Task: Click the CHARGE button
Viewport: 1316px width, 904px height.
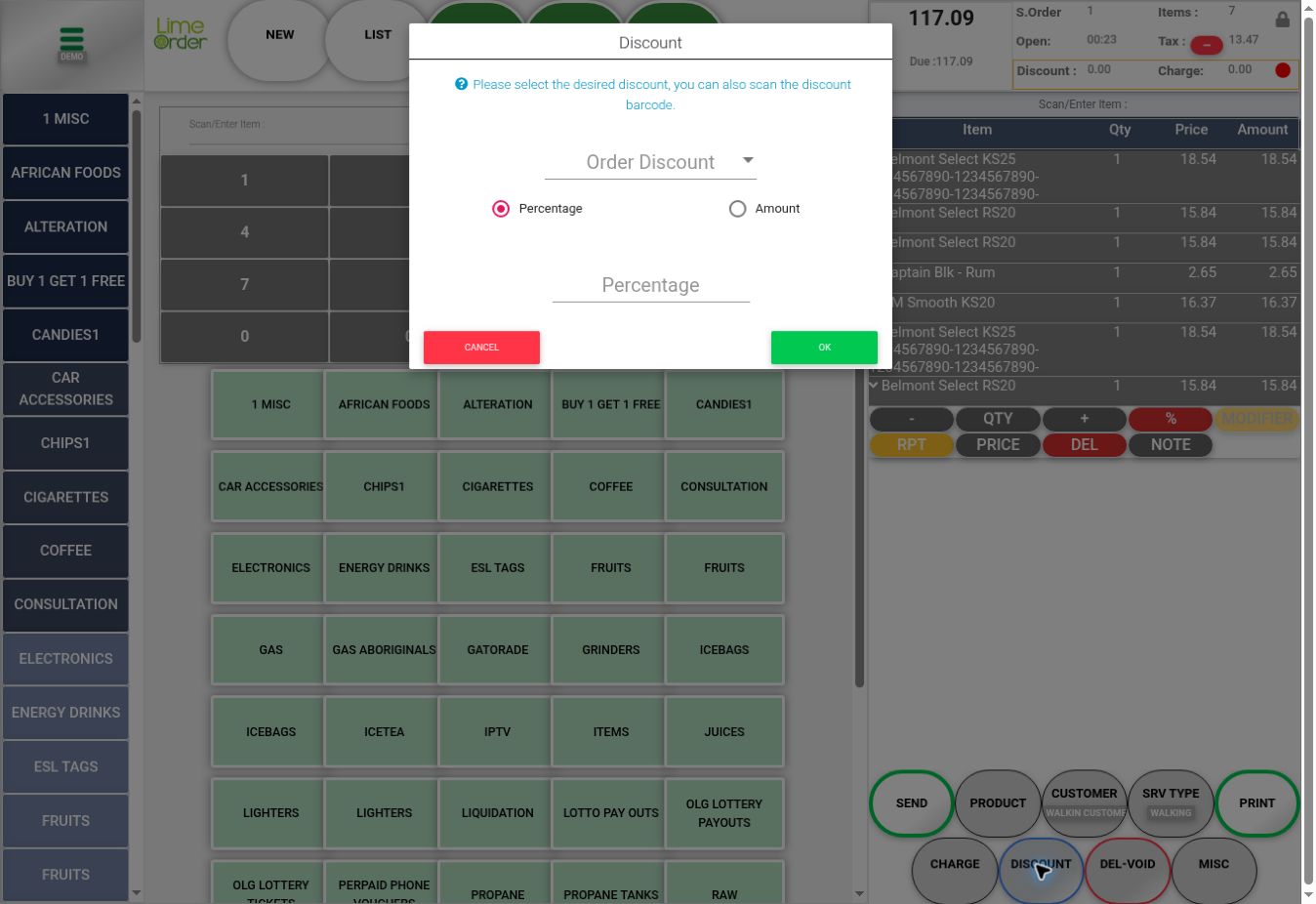Action: [955, 869]
